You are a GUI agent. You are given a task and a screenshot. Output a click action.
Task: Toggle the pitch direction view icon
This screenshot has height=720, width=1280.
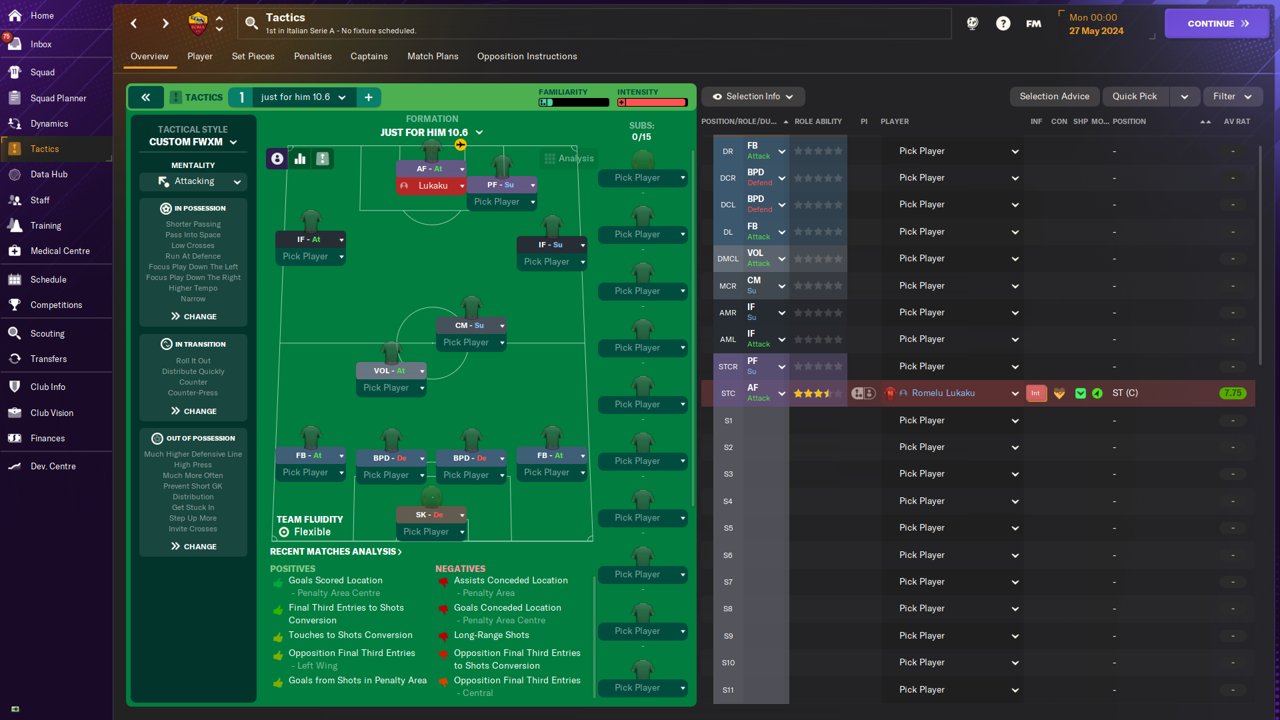323,158
